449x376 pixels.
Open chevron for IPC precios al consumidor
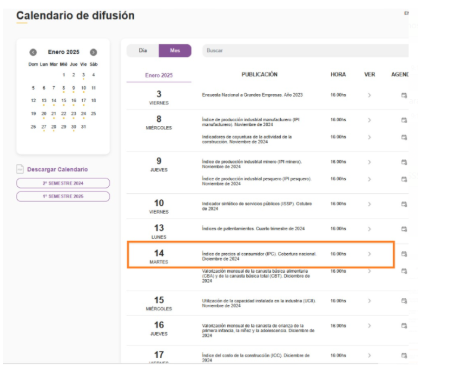tap(369, 254)
